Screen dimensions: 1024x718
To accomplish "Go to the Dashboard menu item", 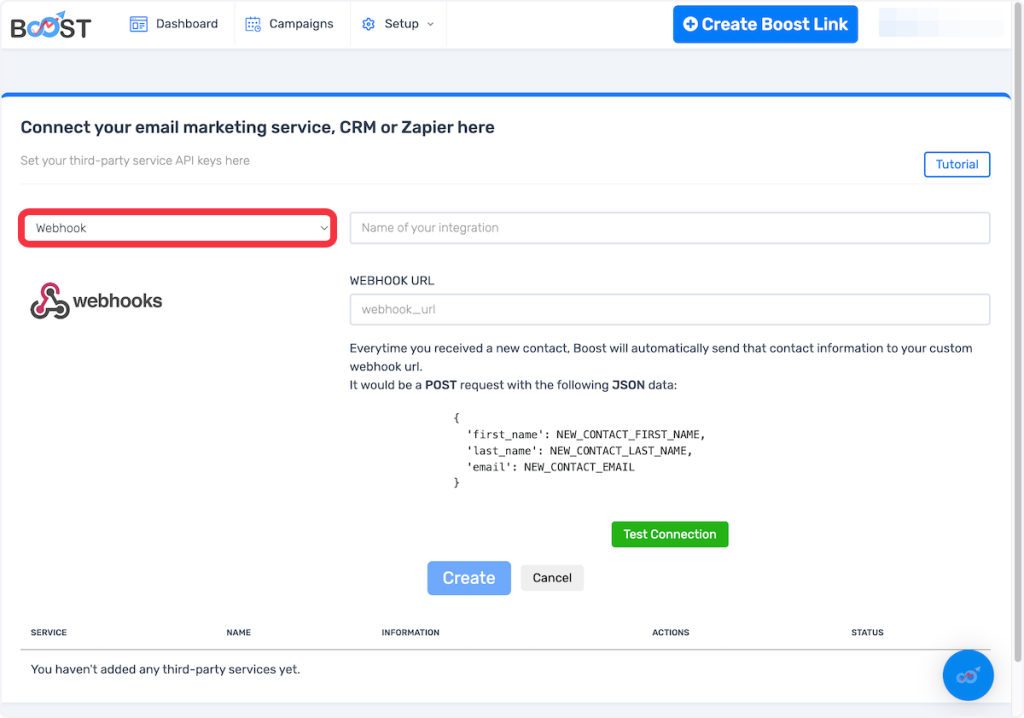I will pyautogui.click(x=186, y=24).
